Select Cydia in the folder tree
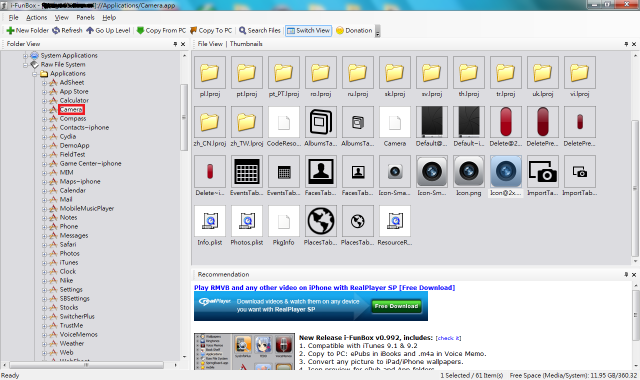Viewport: 640px width, 380px height. pos(68,136)
